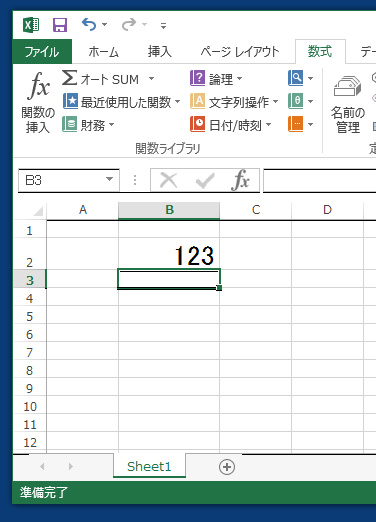Select cell B2 containing 123
This screenshot has height=522, width=376.
(169, 253)
